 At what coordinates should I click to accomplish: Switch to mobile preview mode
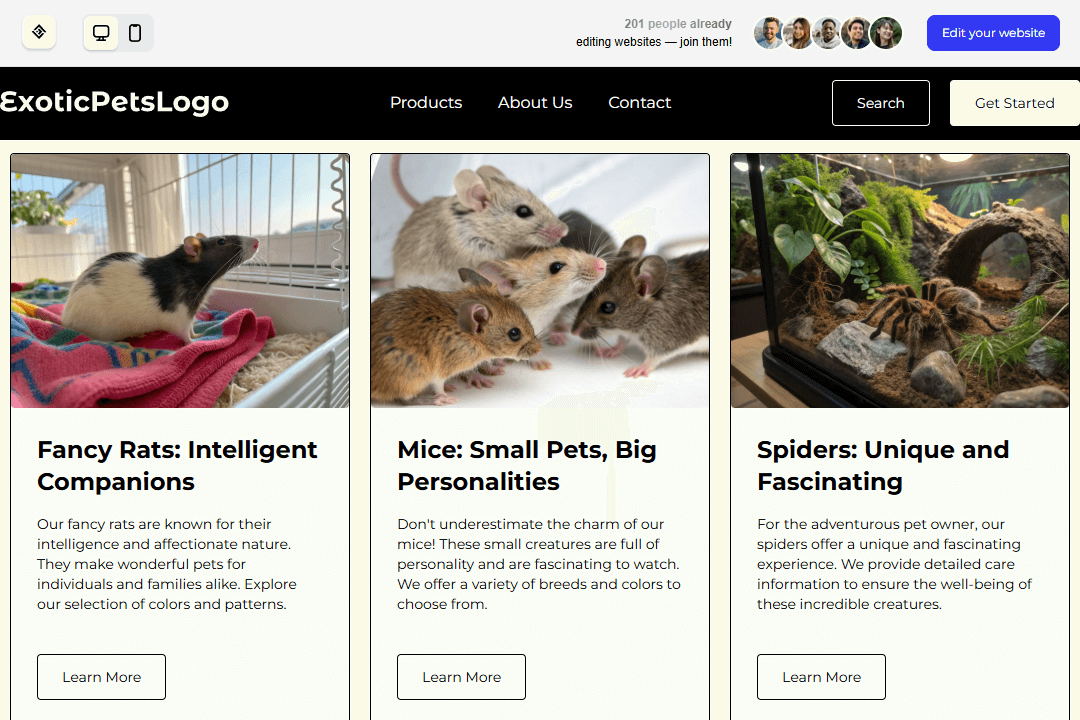point(135,33)
